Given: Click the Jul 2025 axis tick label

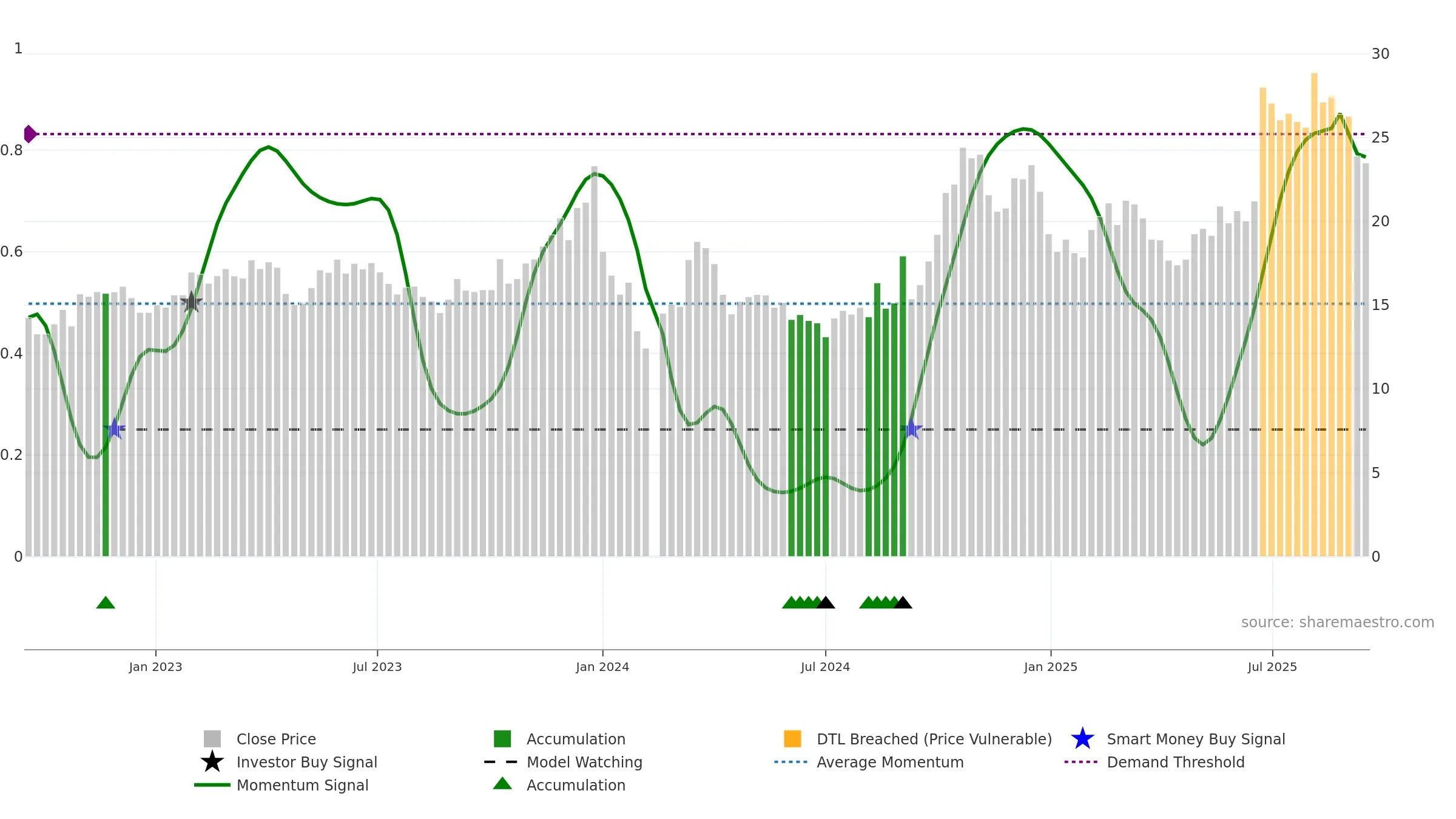Looking at the screenshot, I should point(1272,667).
